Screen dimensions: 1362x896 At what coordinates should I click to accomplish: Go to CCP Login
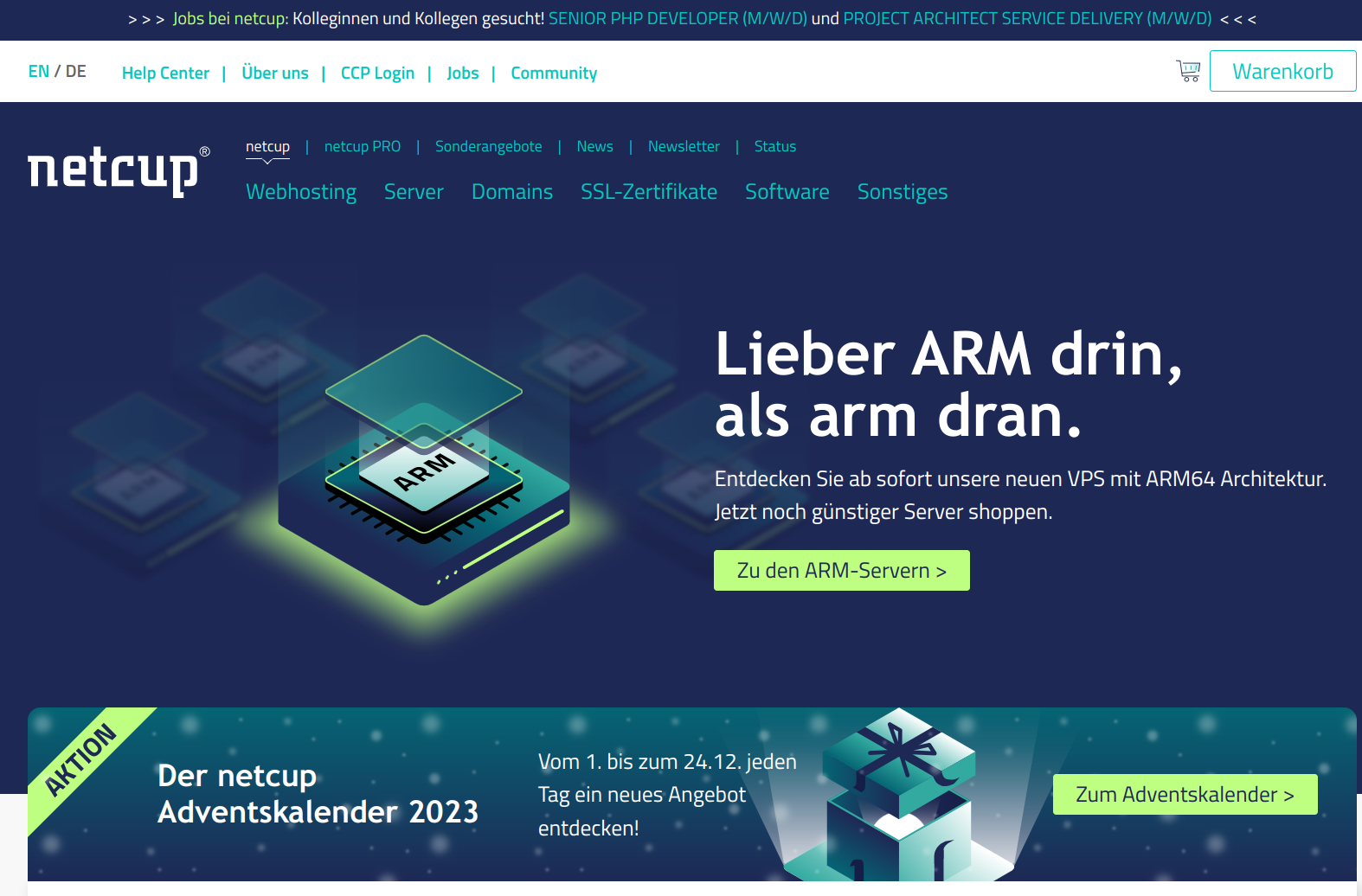point(377,74)
